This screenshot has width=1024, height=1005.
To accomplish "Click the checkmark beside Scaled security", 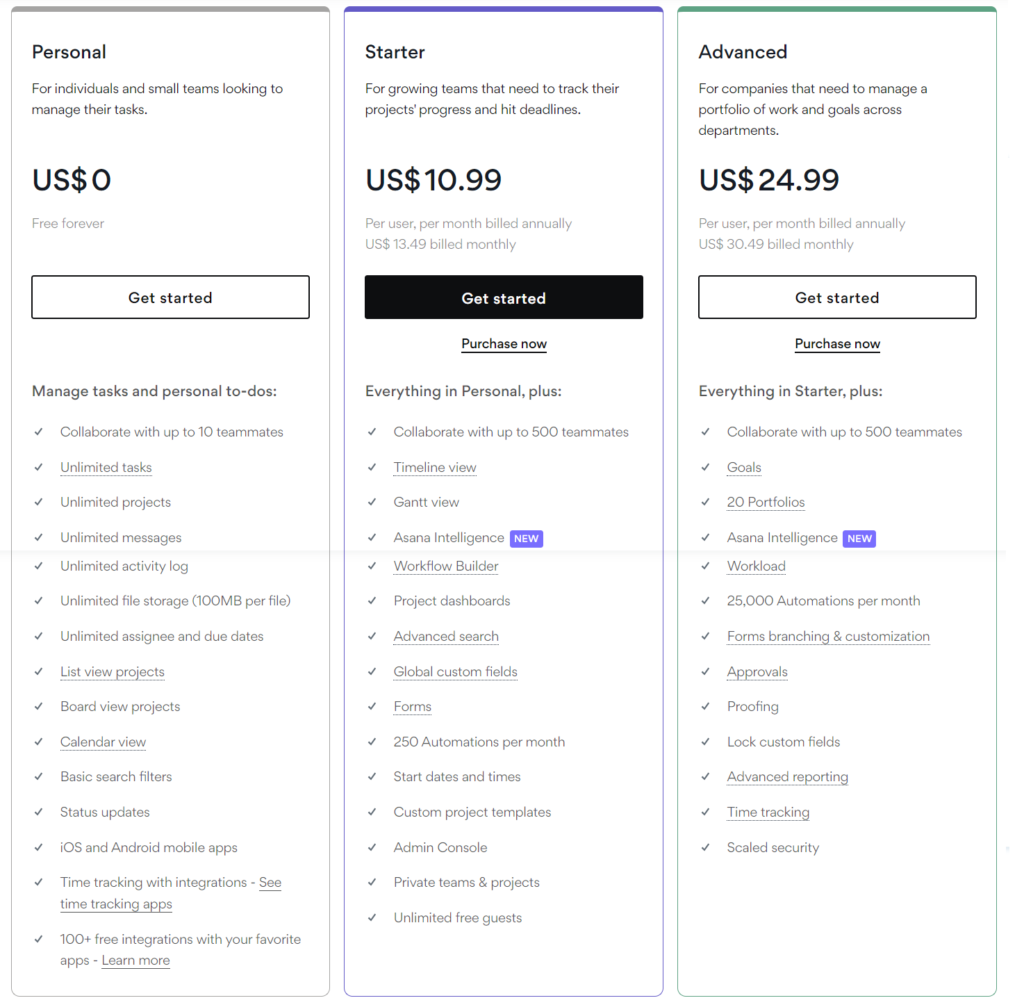I will click(705, 847).
